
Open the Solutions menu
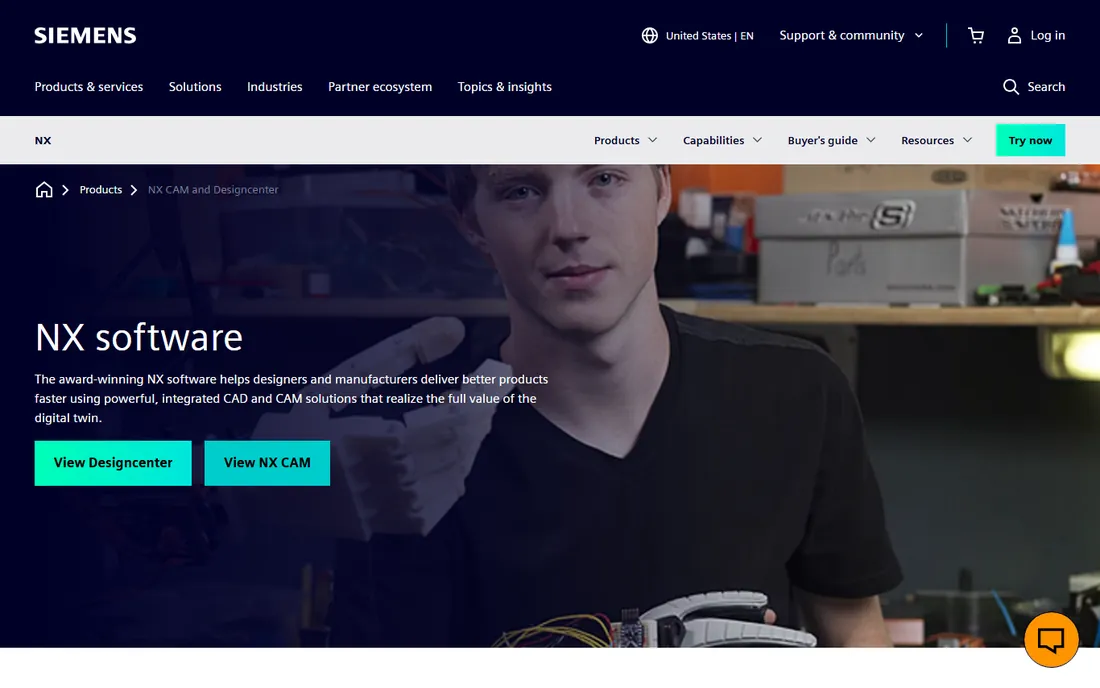coord(195,87)
